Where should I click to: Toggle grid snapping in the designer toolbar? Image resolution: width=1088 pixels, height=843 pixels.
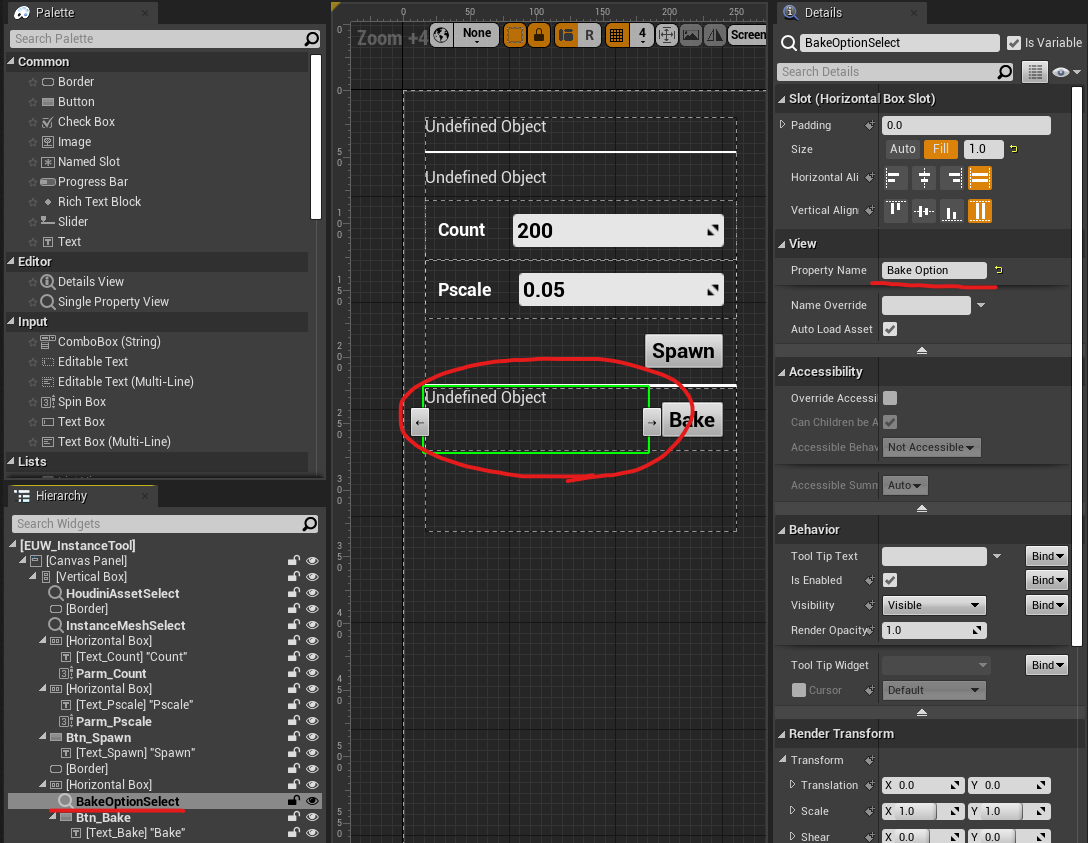pos(618,34)
